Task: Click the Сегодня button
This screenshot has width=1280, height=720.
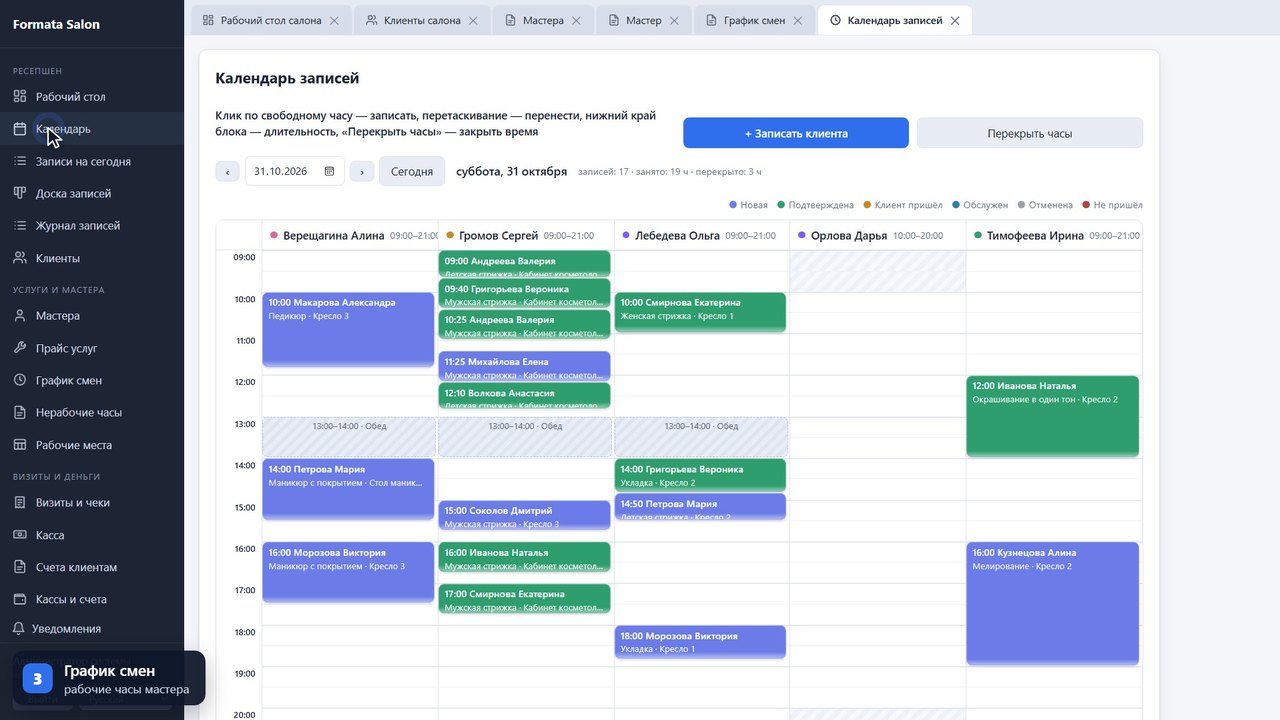Action: click(x=412, y=171)
